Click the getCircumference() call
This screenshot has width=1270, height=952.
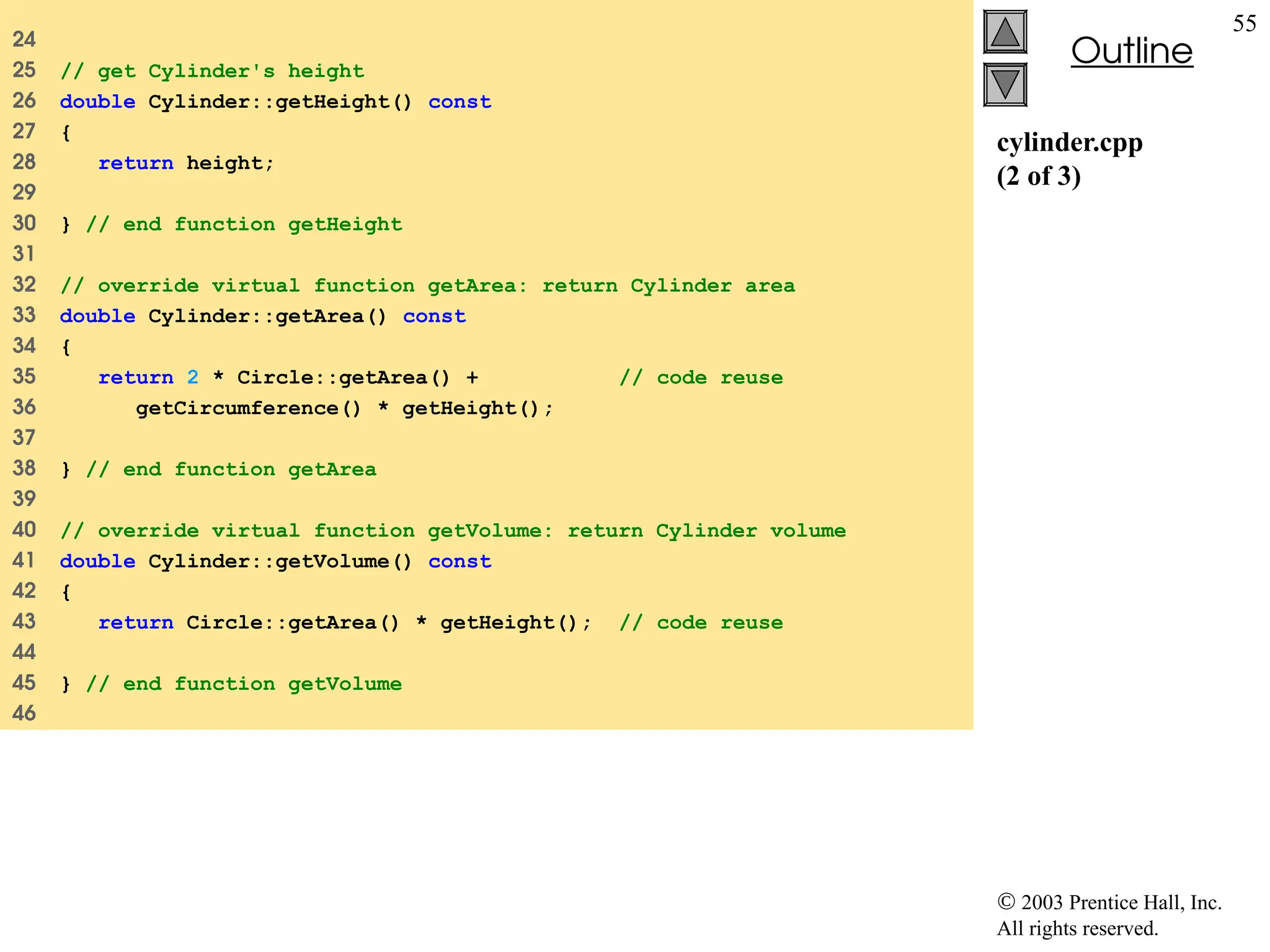(248, 408)
